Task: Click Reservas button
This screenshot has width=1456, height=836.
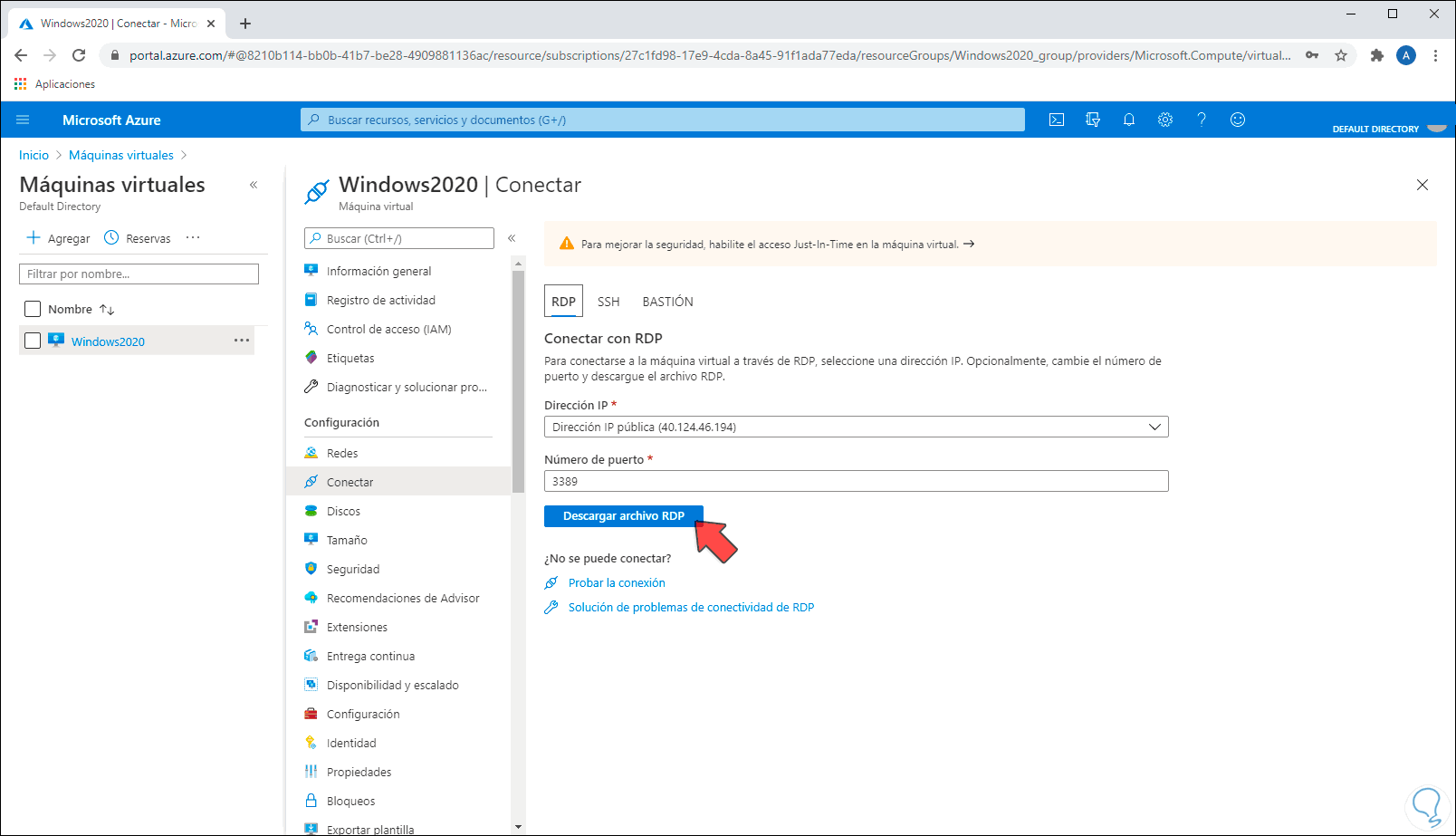Action: click(138, 238)
